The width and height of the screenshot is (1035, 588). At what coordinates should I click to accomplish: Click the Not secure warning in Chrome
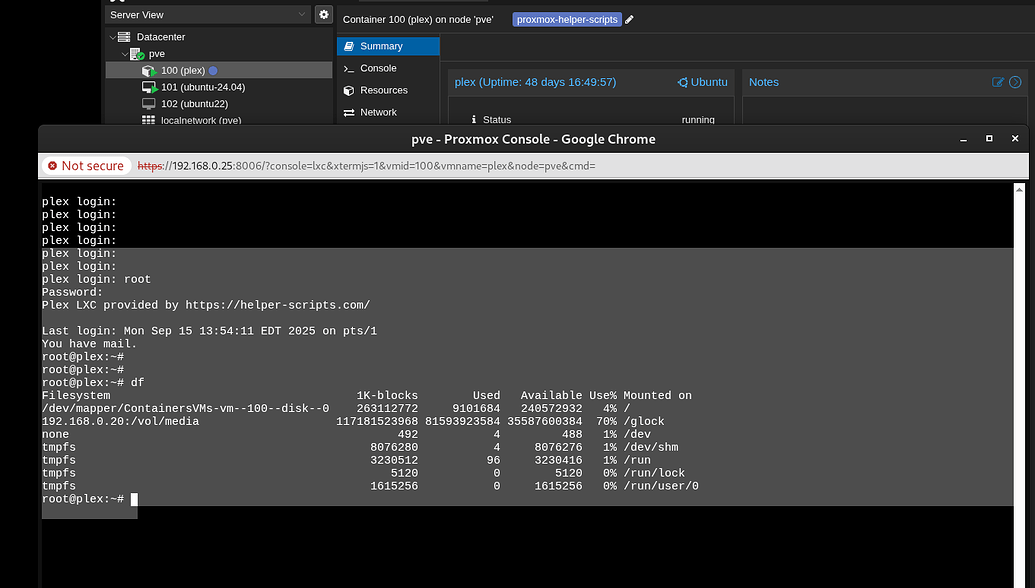click(85, 166)
